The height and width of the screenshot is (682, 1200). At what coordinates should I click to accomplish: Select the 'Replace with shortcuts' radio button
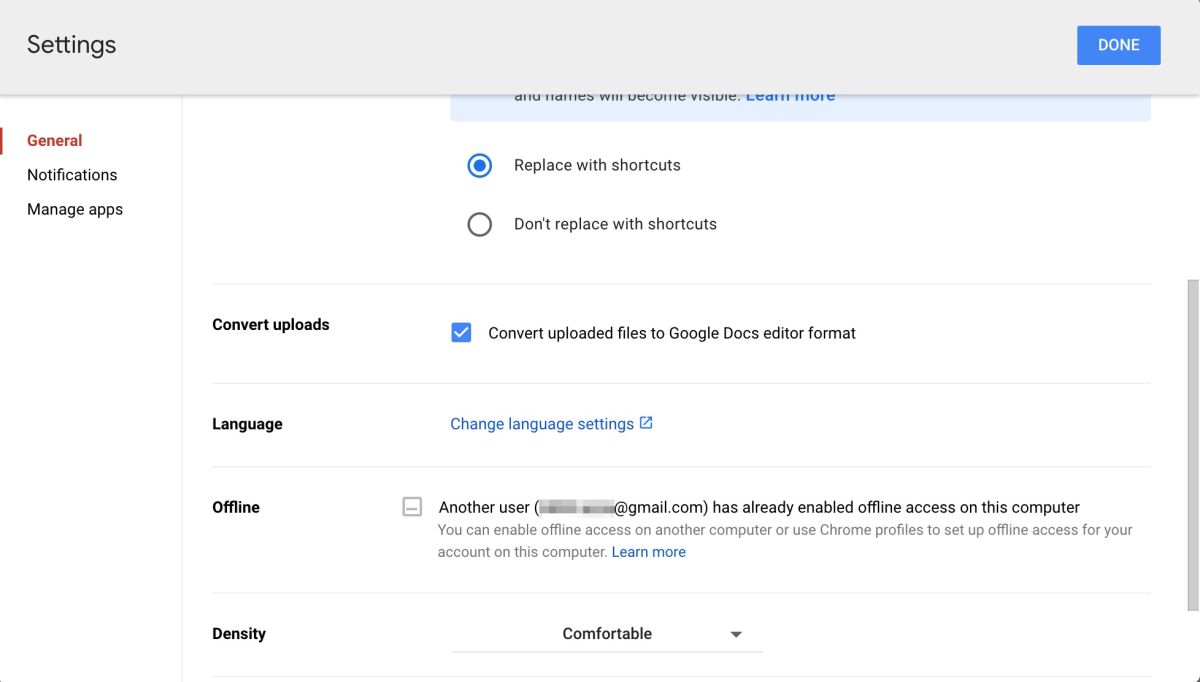pyautogui.click(x=480, y=166)
